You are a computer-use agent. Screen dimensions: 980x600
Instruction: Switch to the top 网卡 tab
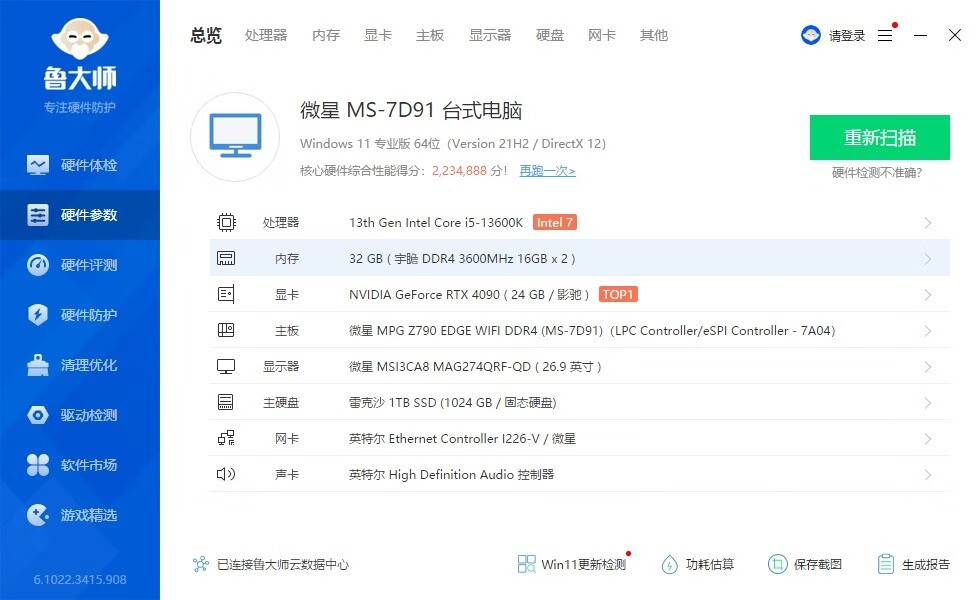click(x=602, y=36)
